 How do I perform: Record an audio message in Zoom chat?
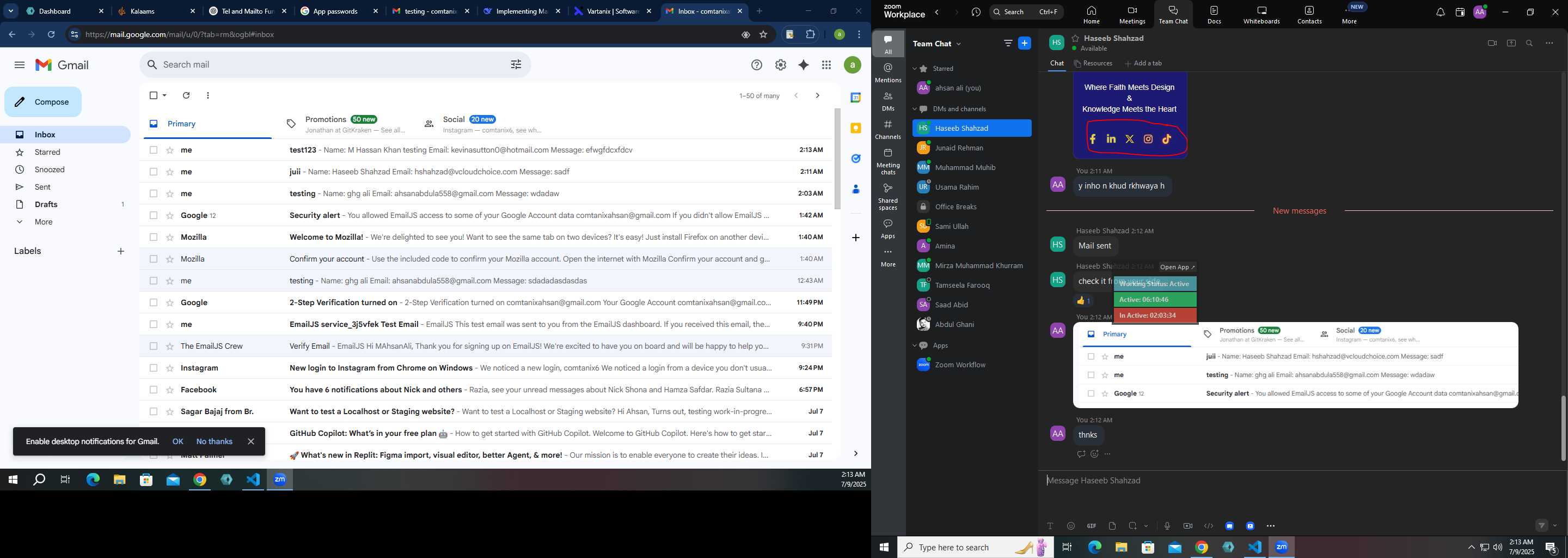(x=1167, y=526)
